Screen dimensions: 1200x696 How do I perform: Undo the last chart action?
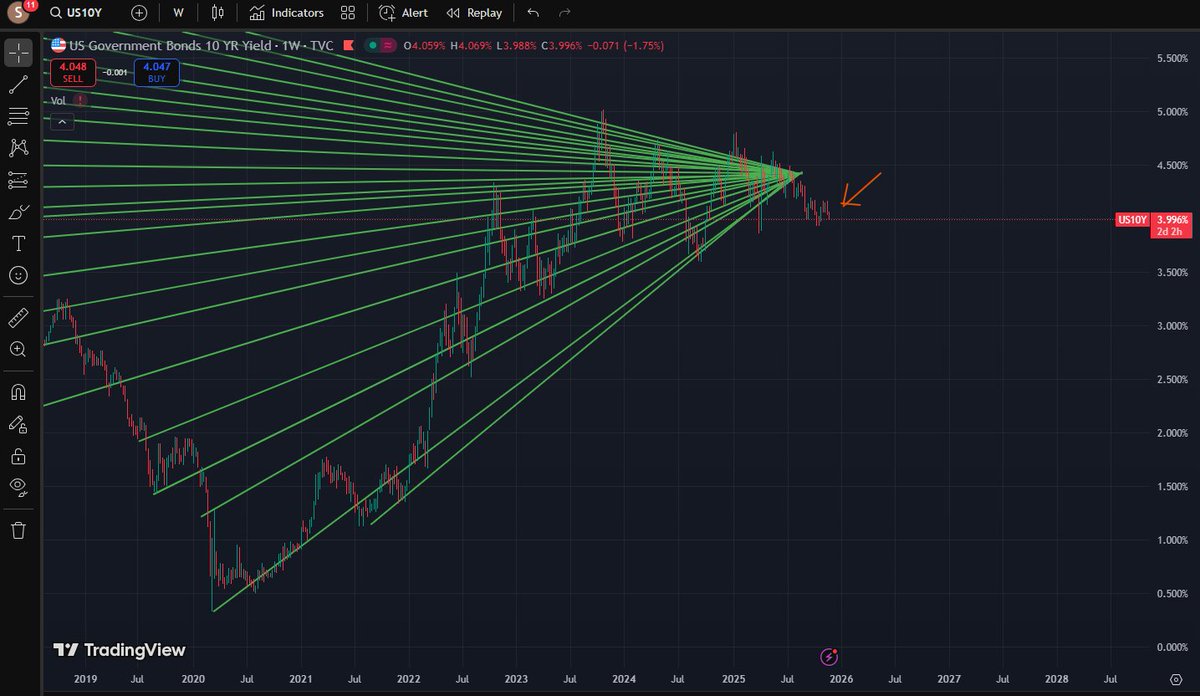pos(533,13)
